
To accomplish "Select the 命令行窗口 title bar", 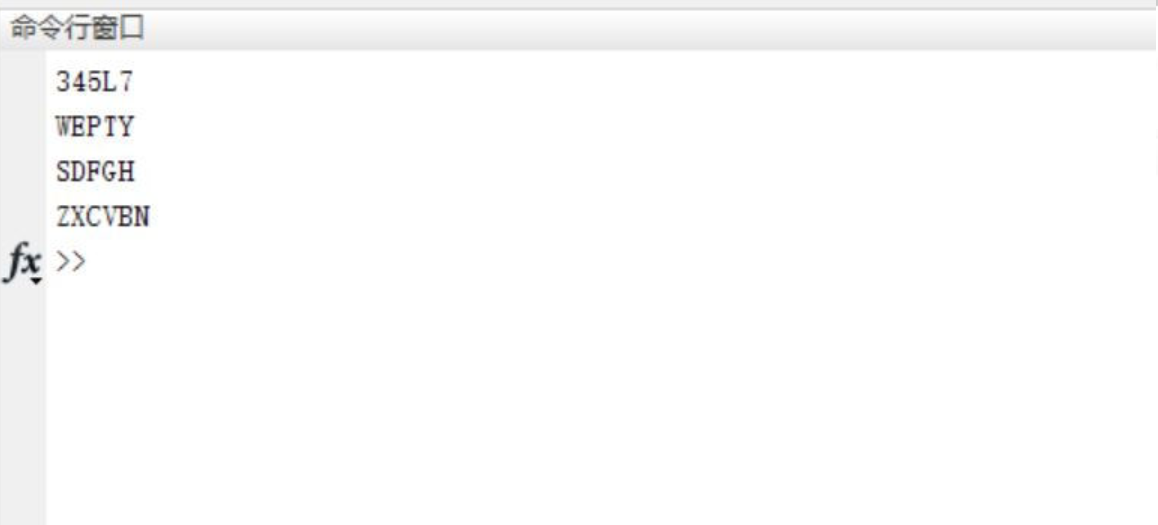I will (579, 30).
